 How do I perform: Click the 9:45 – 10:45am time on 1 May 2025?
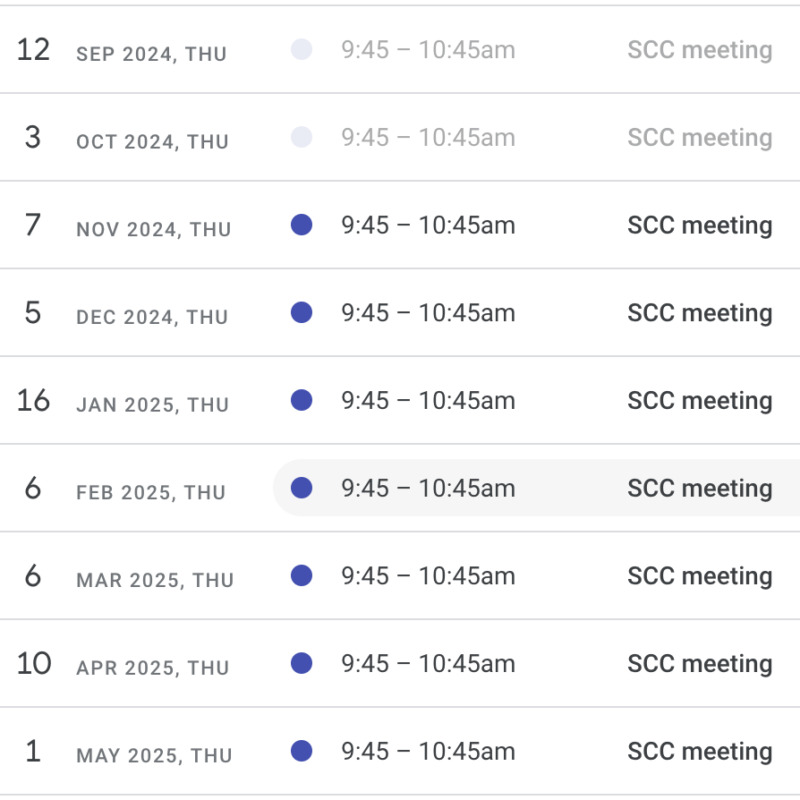[x=428, y=752]
